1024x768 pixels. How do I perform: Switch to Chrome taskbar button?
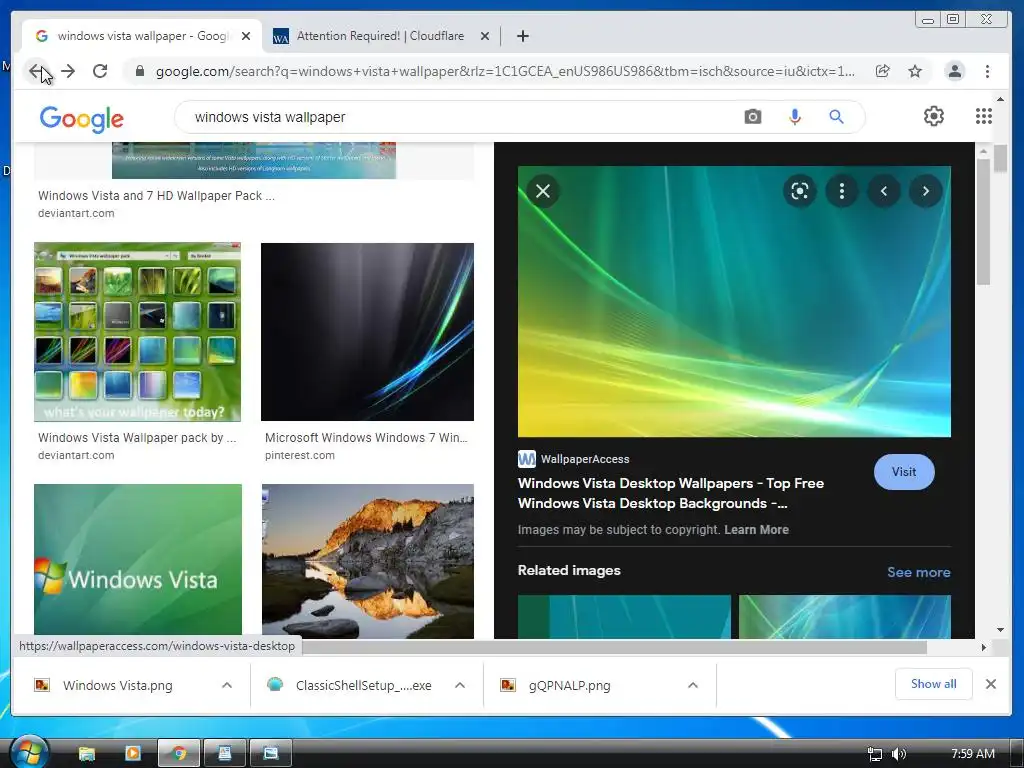click(x=179, y=754)
